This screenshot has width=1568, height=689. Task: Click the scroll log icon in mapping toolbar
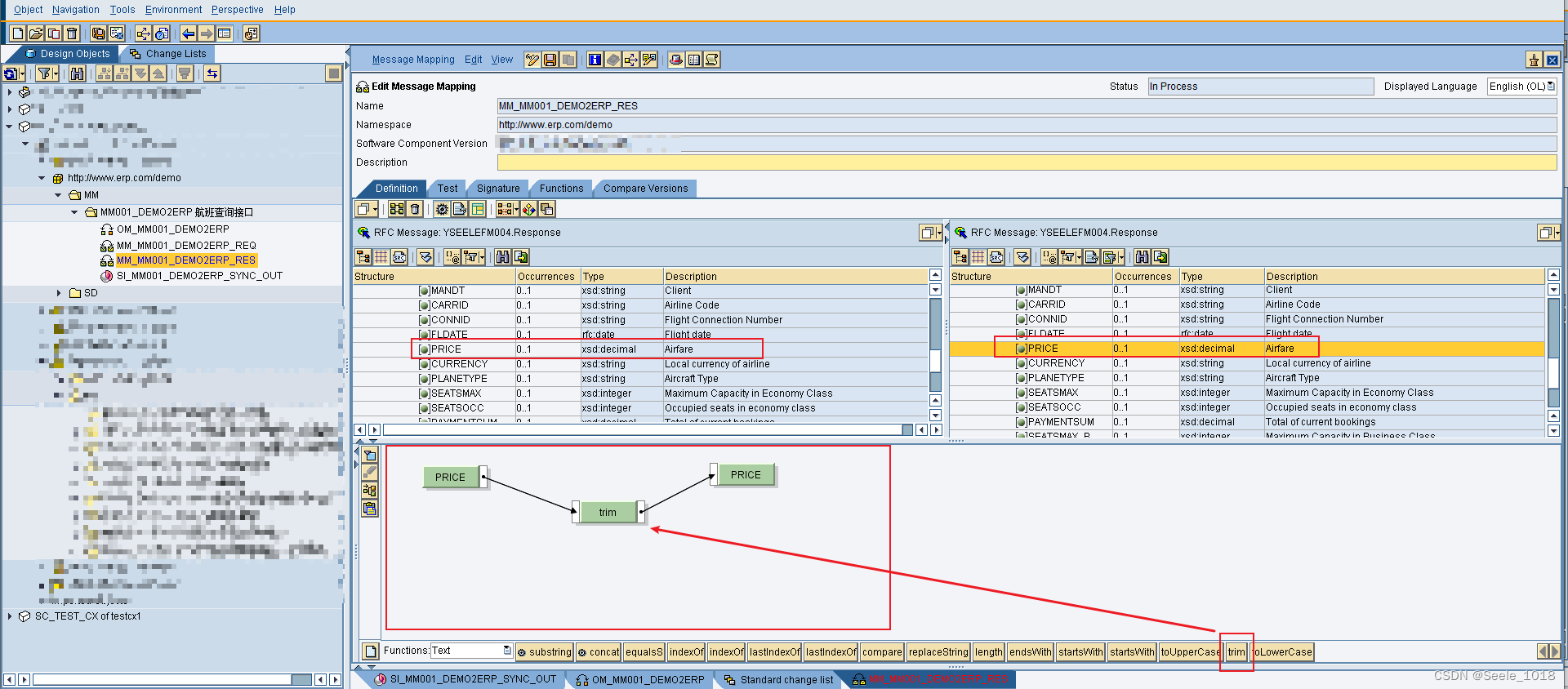coord(712,60)
